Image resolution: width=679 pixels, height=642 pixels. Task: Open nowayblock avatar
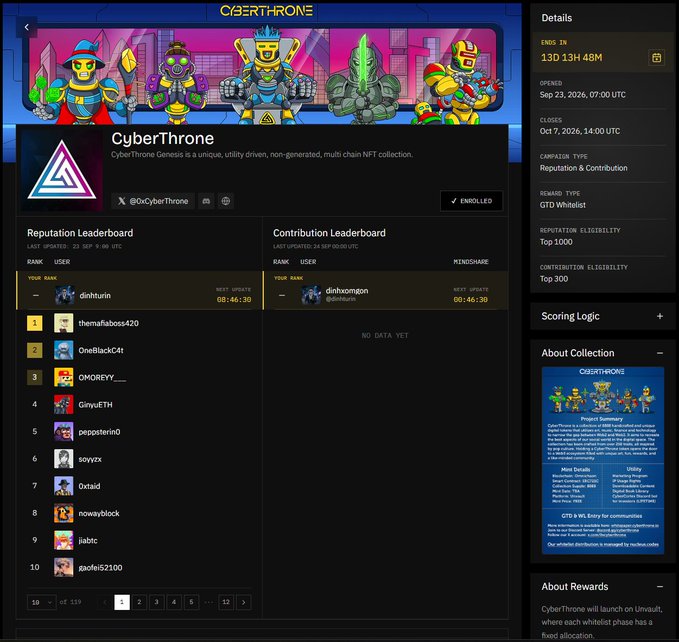click(64, 513)
